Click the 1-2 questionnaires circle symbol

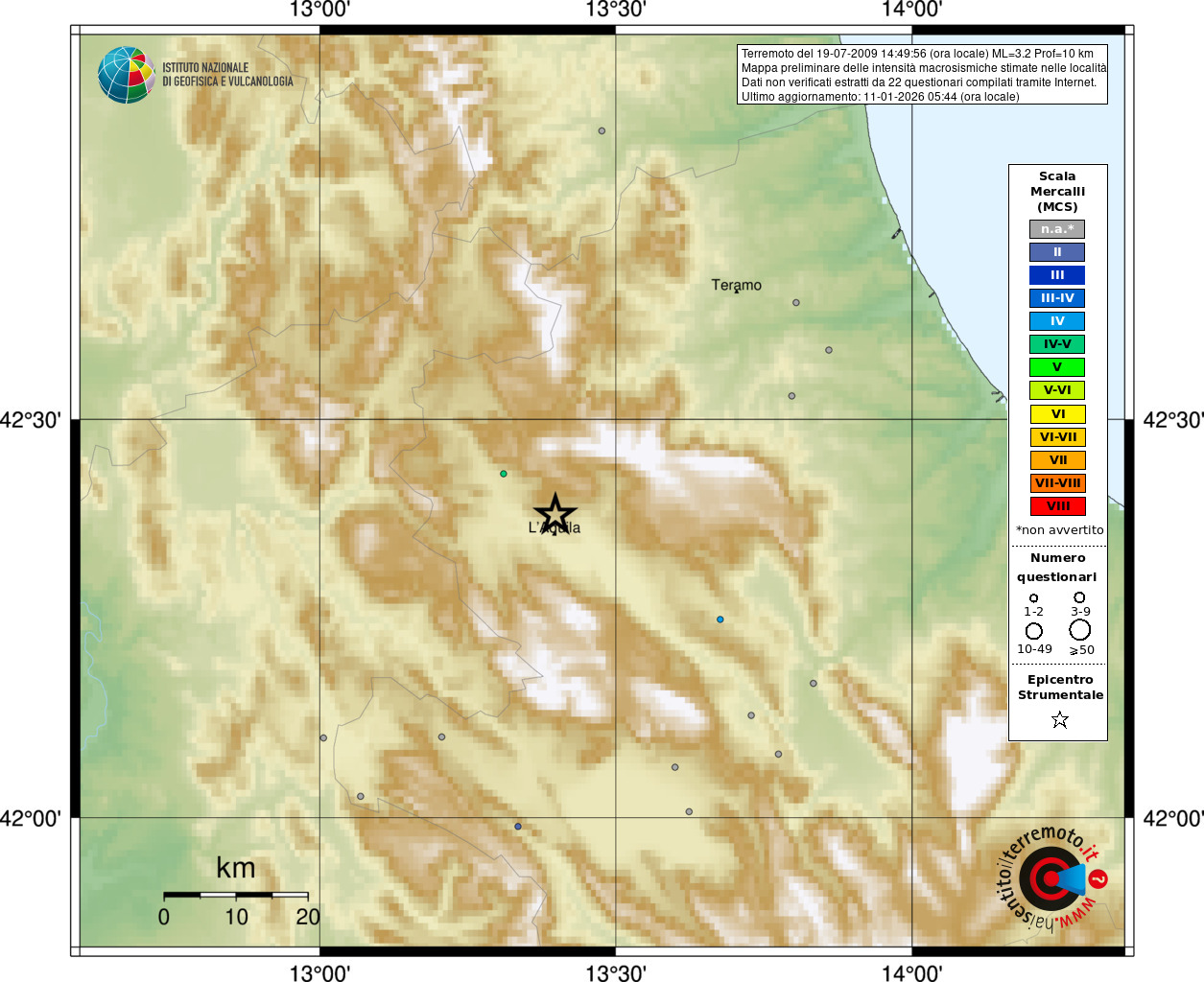point(1033,597)
